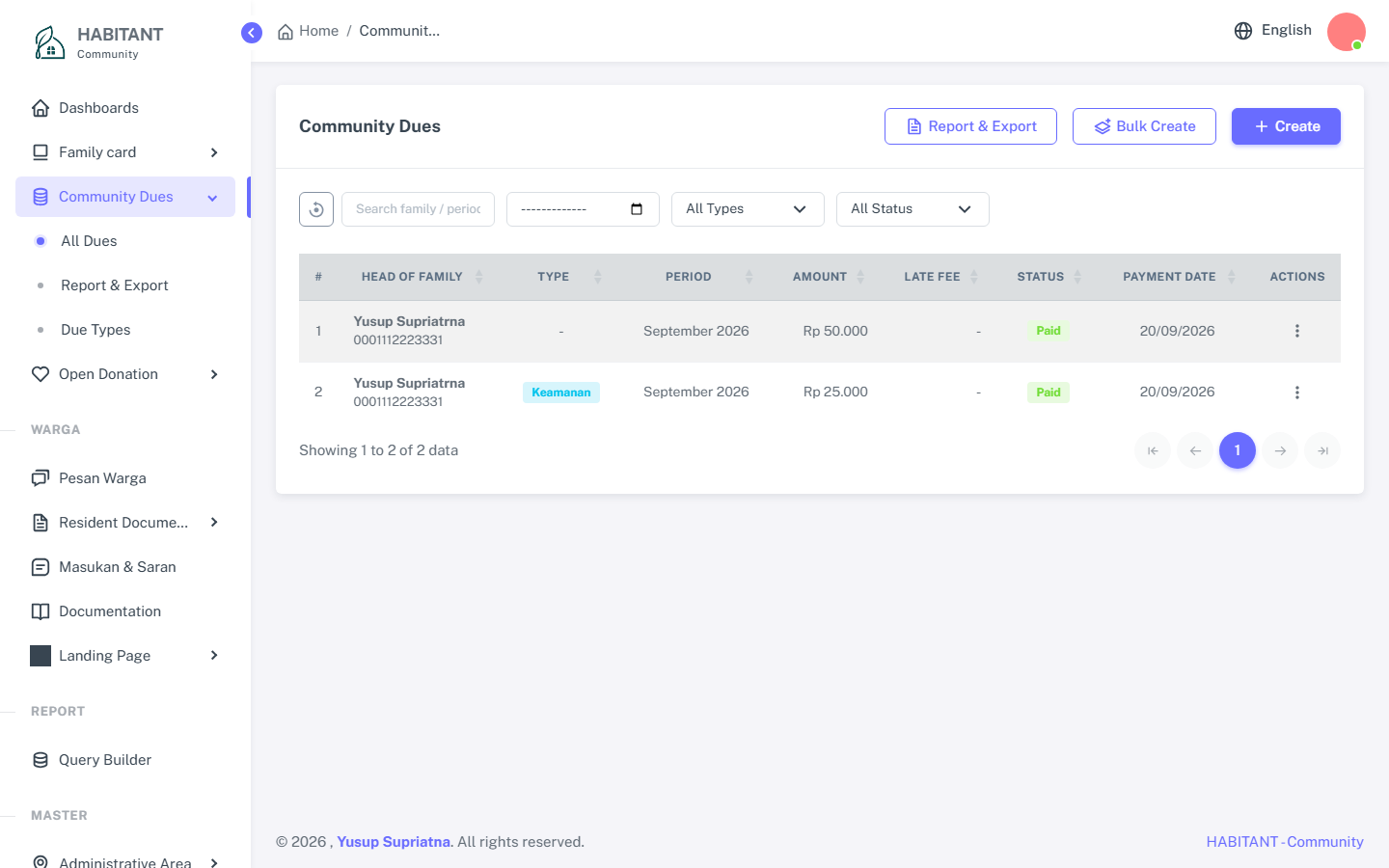Click the HABITANT Community logo icon

pos(49,42)
